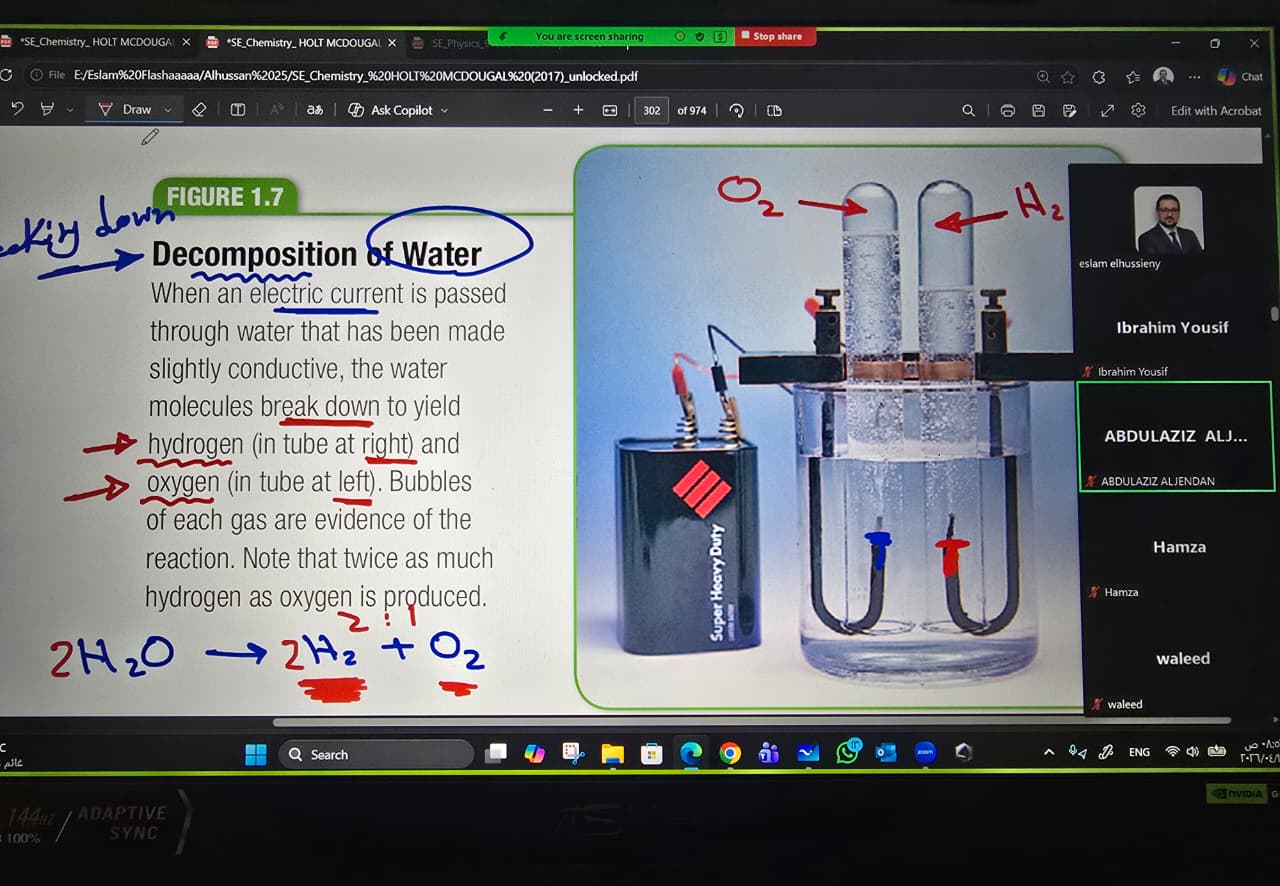Toggle the Draw tool
This screenshot has height=886, width=1280.
pyautogui.click(x=126, y=110)
